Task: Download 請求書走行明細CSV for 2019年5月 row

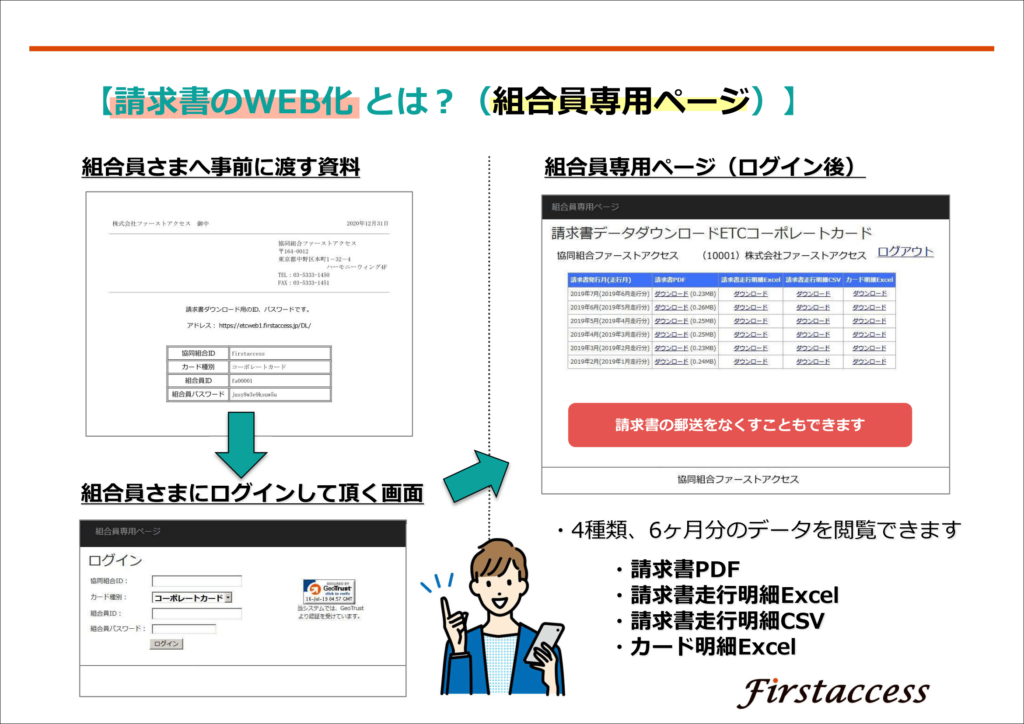Action: [813, 321]
